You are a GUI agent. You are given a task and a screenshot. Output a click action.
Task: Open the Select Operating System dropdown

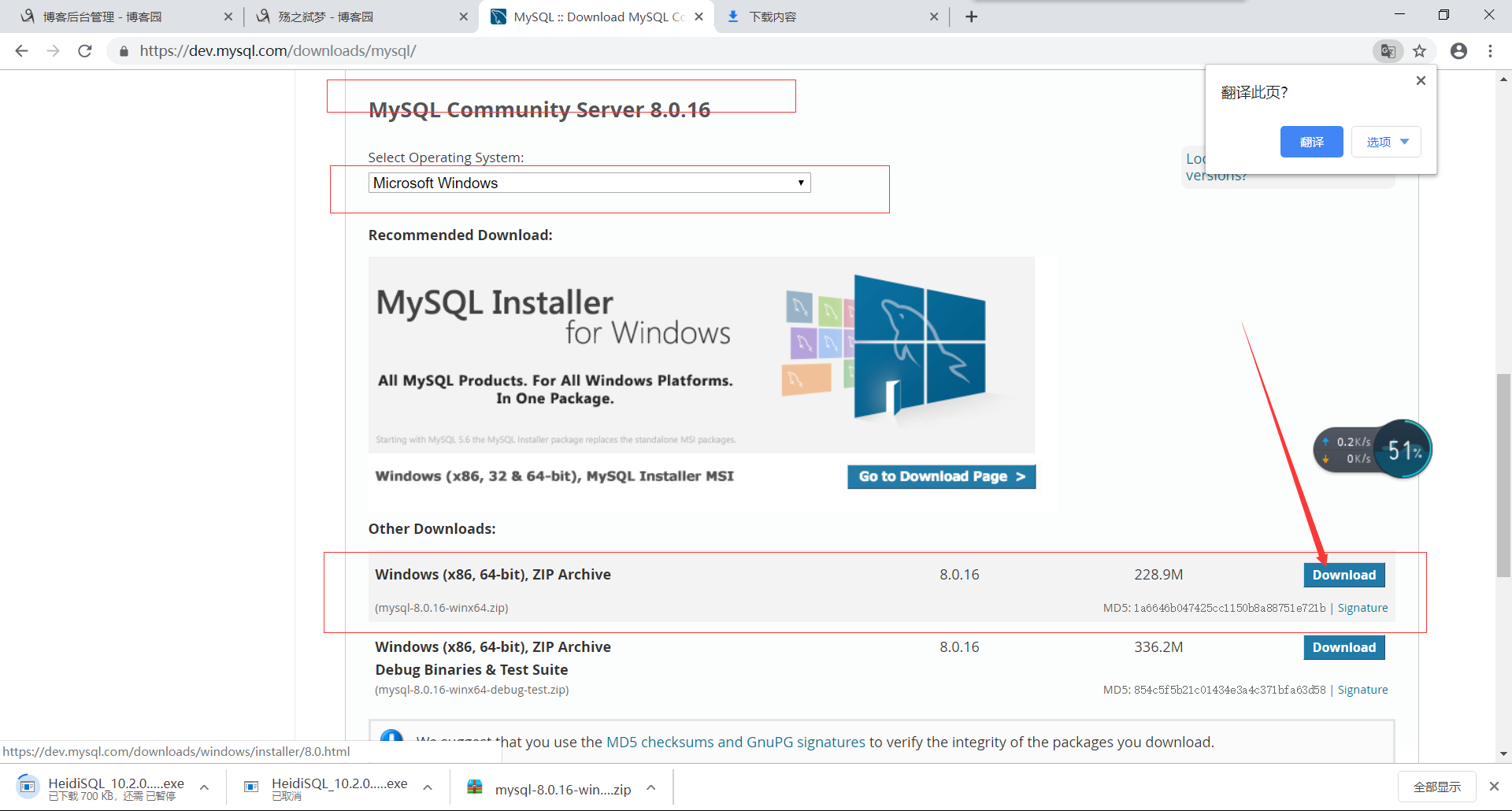[589, 183]
